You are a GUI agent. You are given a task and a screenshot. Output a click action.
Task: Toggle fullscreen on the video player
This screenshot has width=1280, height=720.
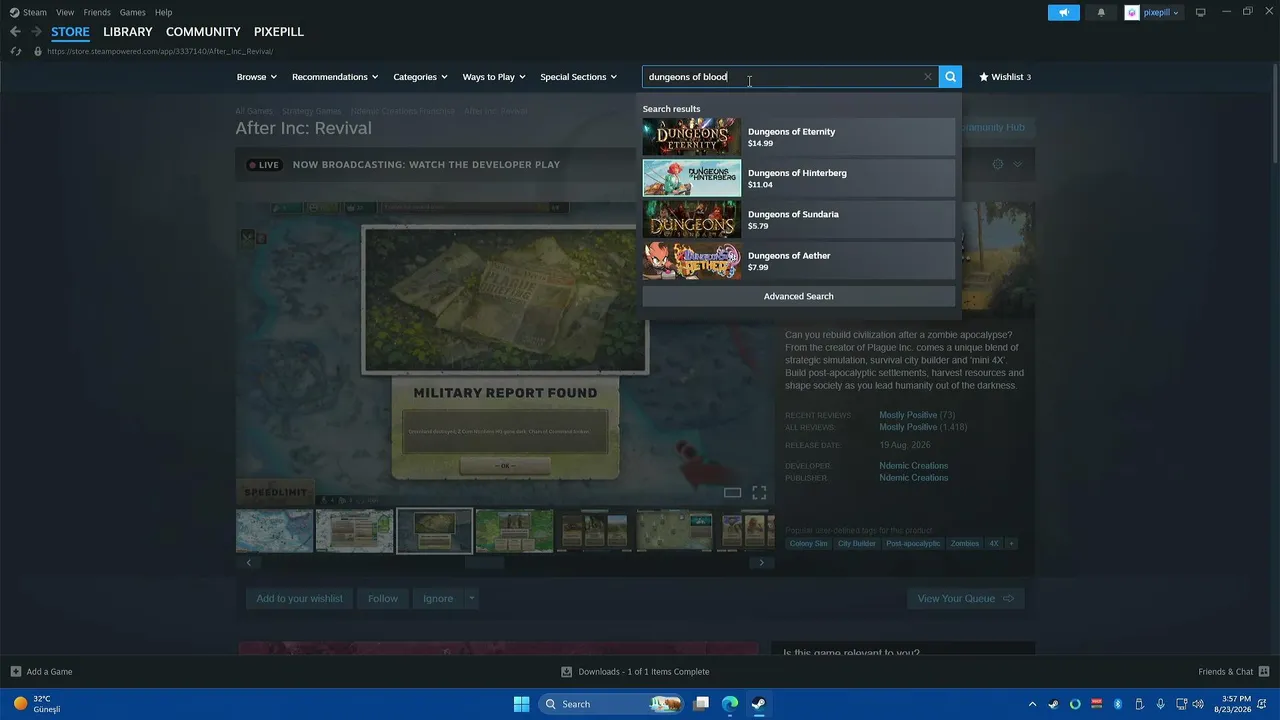click(759, 492)
